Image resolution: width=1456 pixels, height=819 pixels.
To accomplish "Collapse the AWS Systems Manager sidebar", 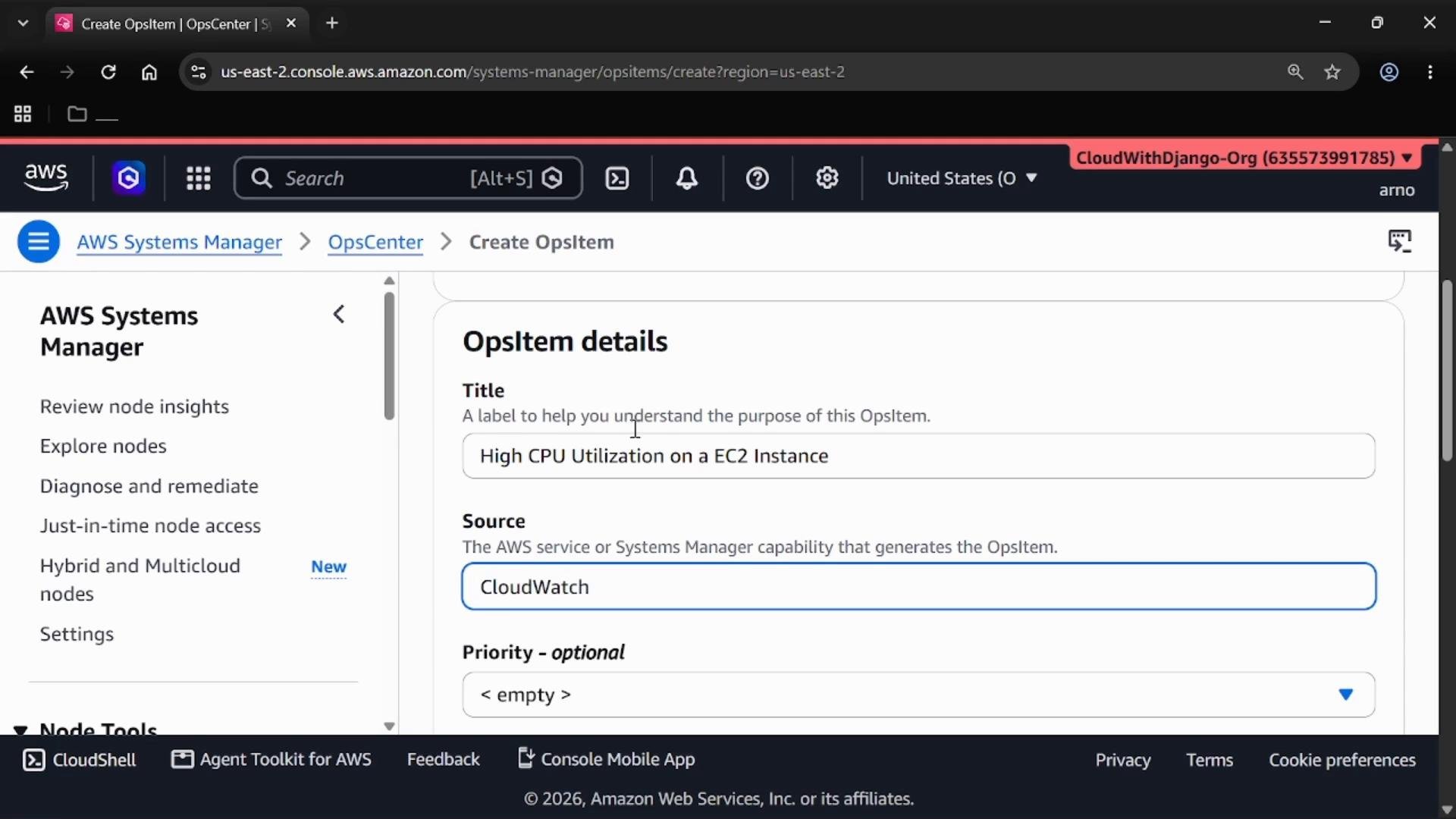I will pyautogui.click(x=339, y=314).
